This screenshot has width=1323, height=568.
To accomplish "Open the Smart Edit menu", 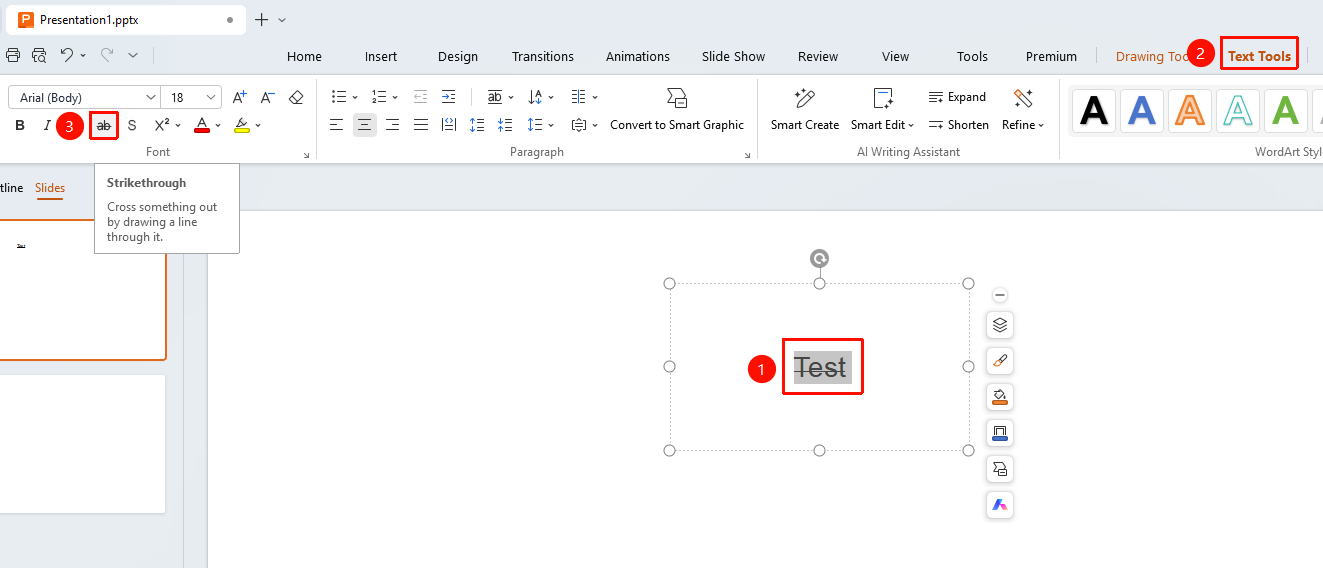I will point(882,111).
